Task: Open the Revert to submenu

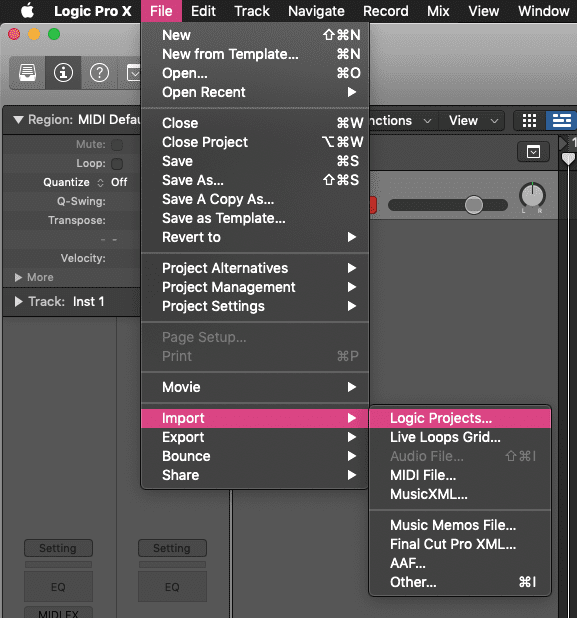Action: pyautogui.click(x=255, y=237)
